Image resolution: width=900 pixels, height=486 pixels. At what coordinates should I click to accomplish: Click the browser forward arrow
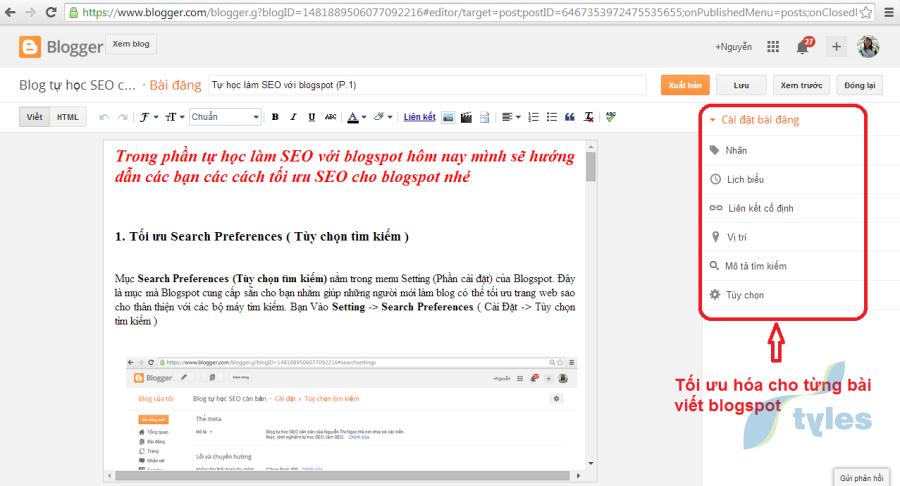[30, 12]
